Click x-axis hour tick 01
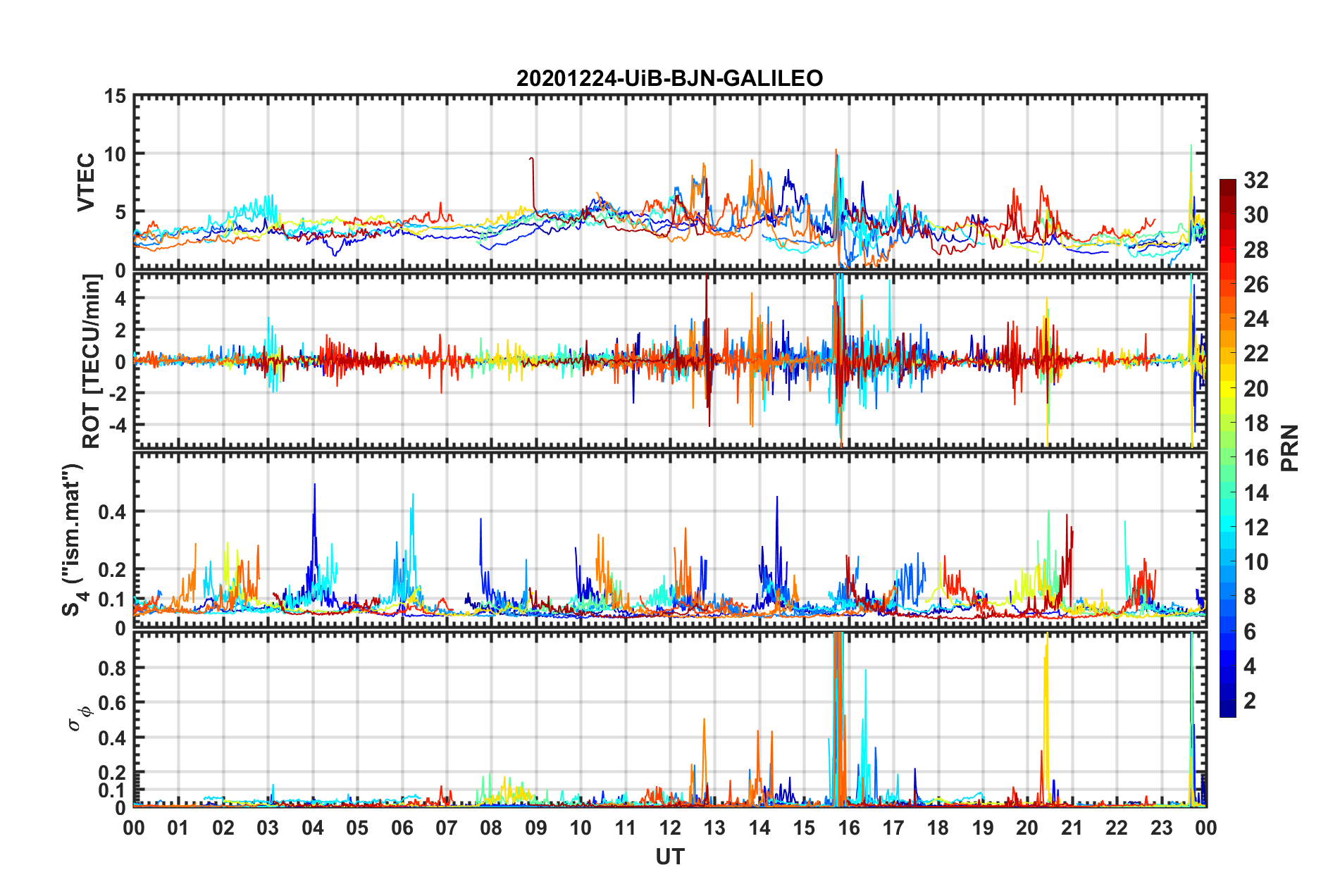This screenshot has width=1340, height=896. pos(178,827)
